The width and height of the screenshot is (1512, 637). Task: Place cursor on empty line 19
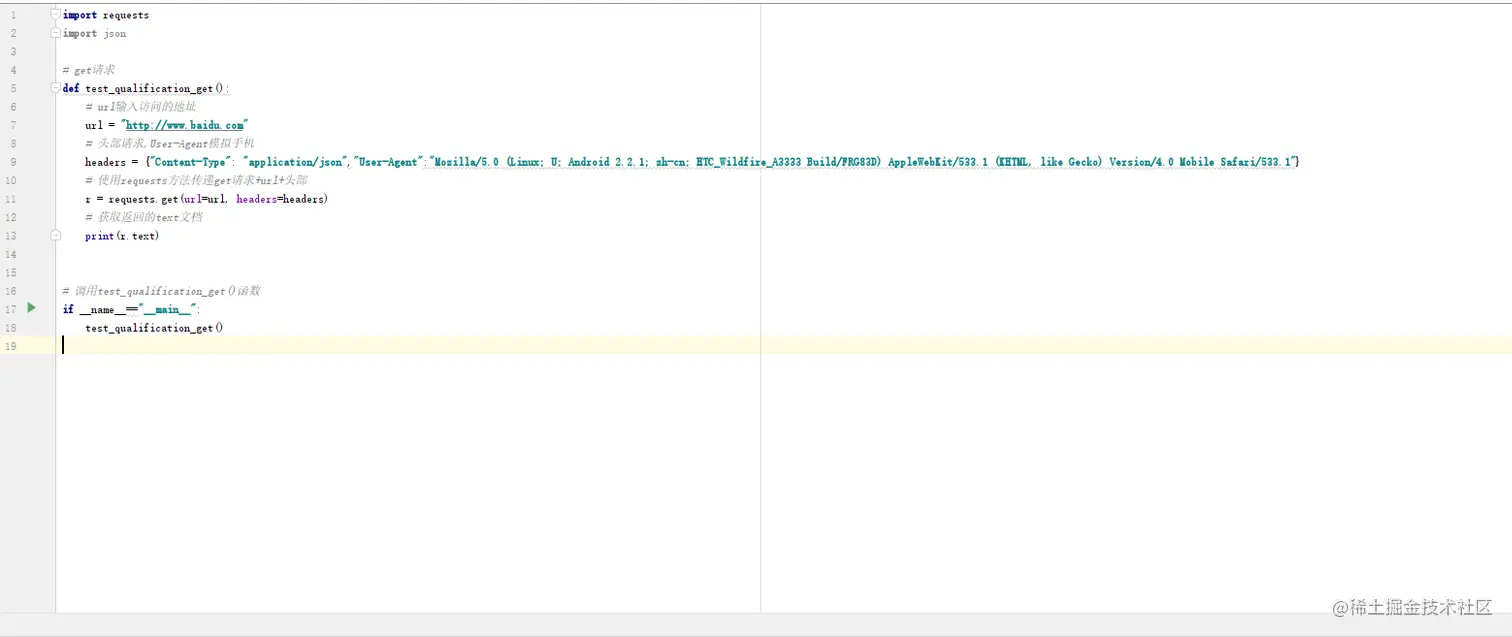pos(783,345)
